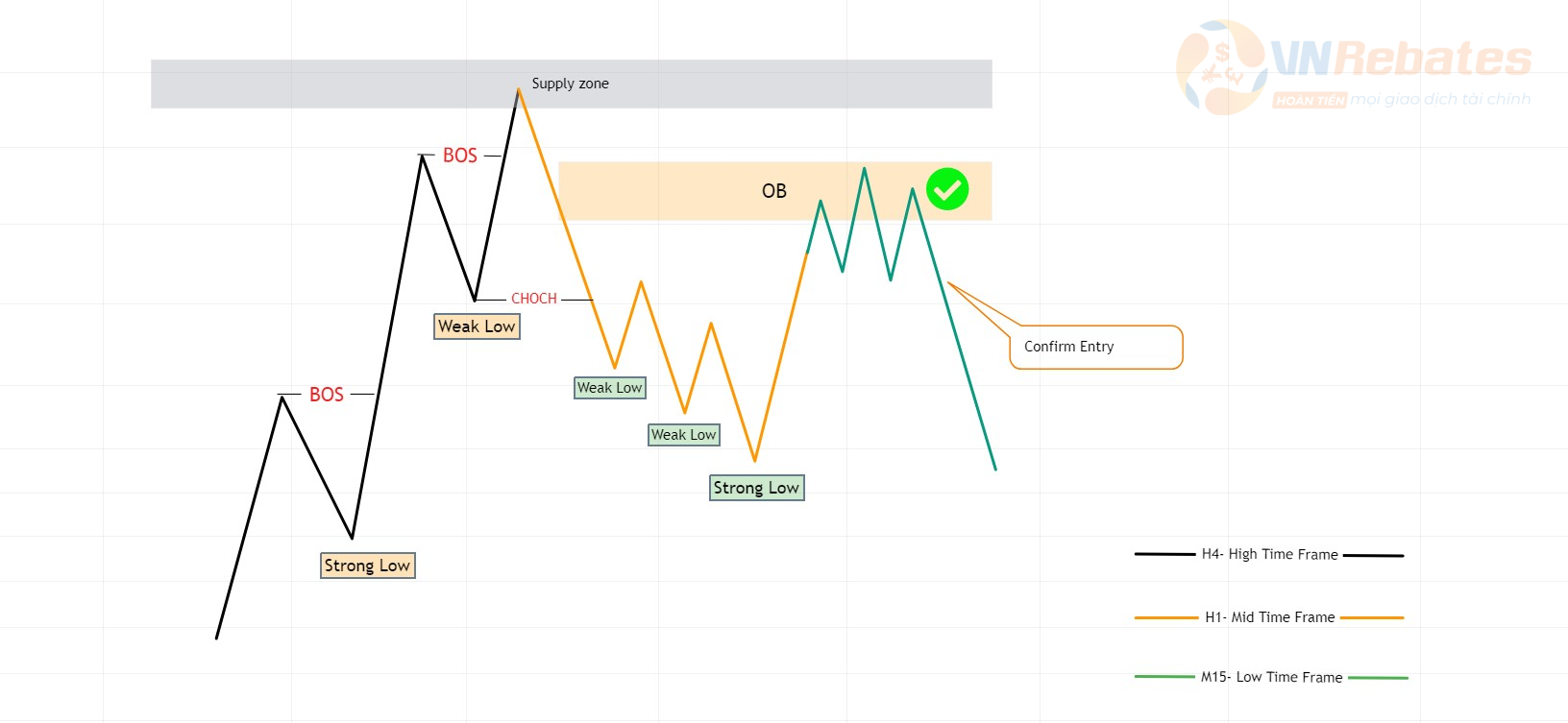Click the first green Weak Low label

tap(610, 388)
